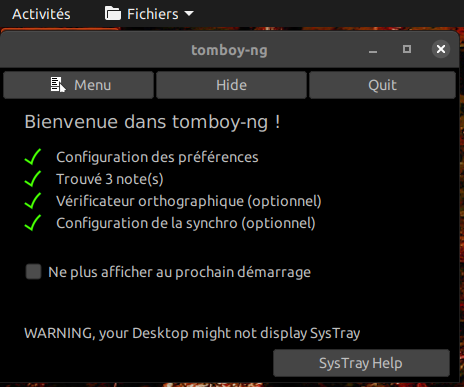Open SysTray Help
The height and width of the screenshot is (387, 464).
[x=361, y=363]
